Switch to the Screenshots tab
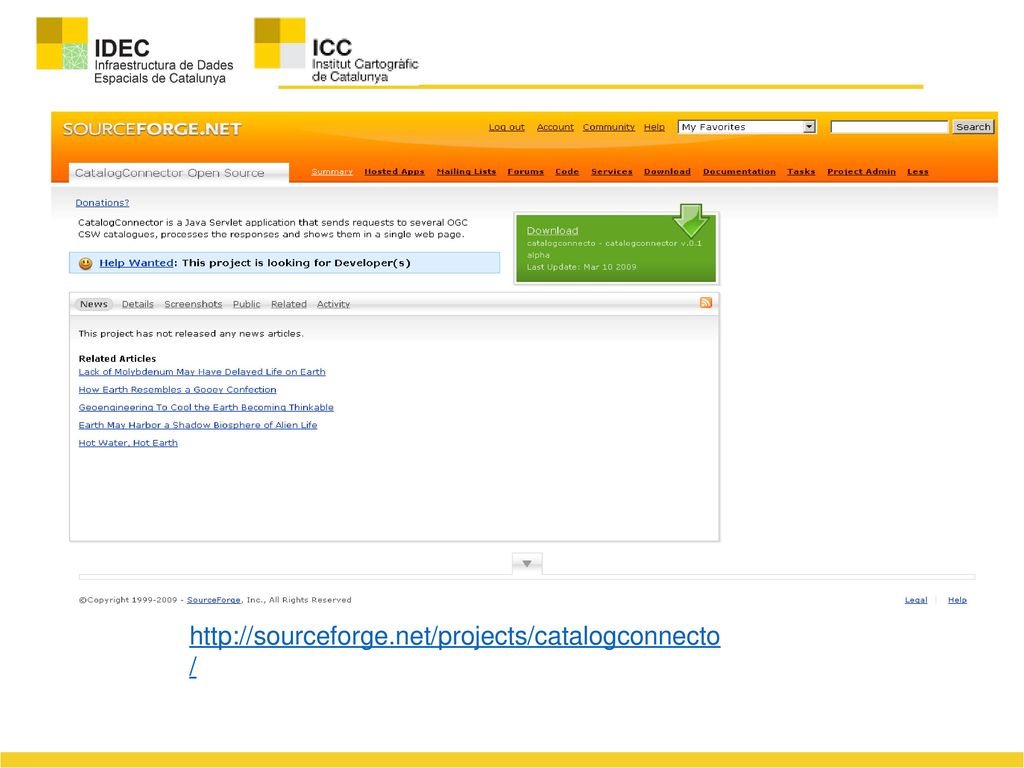The image size is (1024, 768). point(193,304)
